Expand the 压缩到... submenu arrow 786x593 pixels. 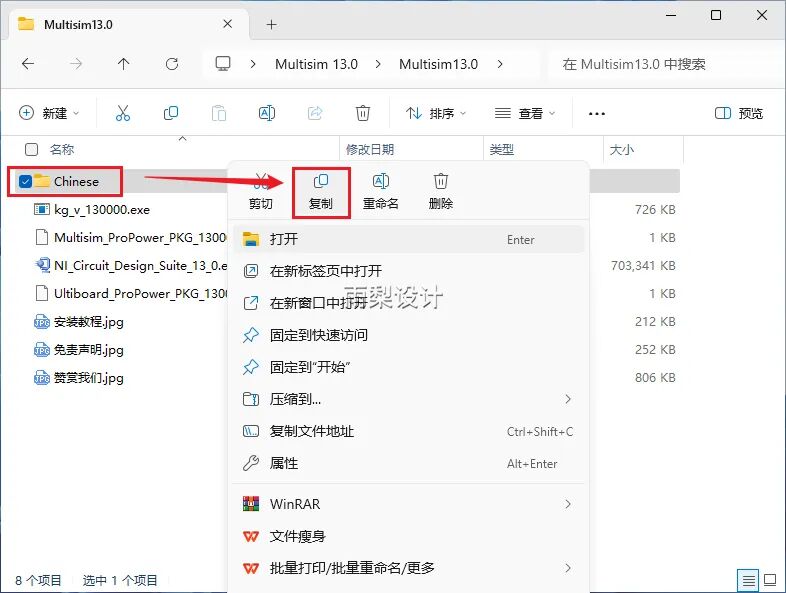(567, 399)
